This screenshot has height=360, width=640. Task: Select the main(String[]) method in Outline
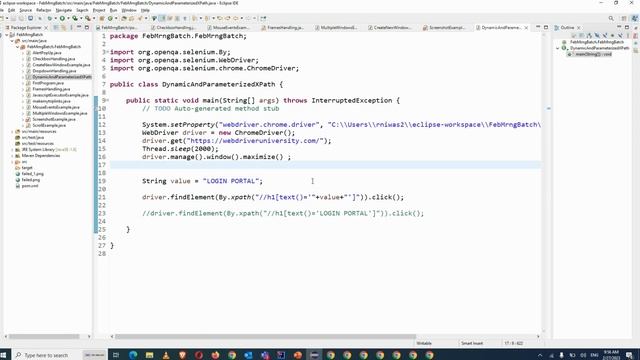pos(593,54)
